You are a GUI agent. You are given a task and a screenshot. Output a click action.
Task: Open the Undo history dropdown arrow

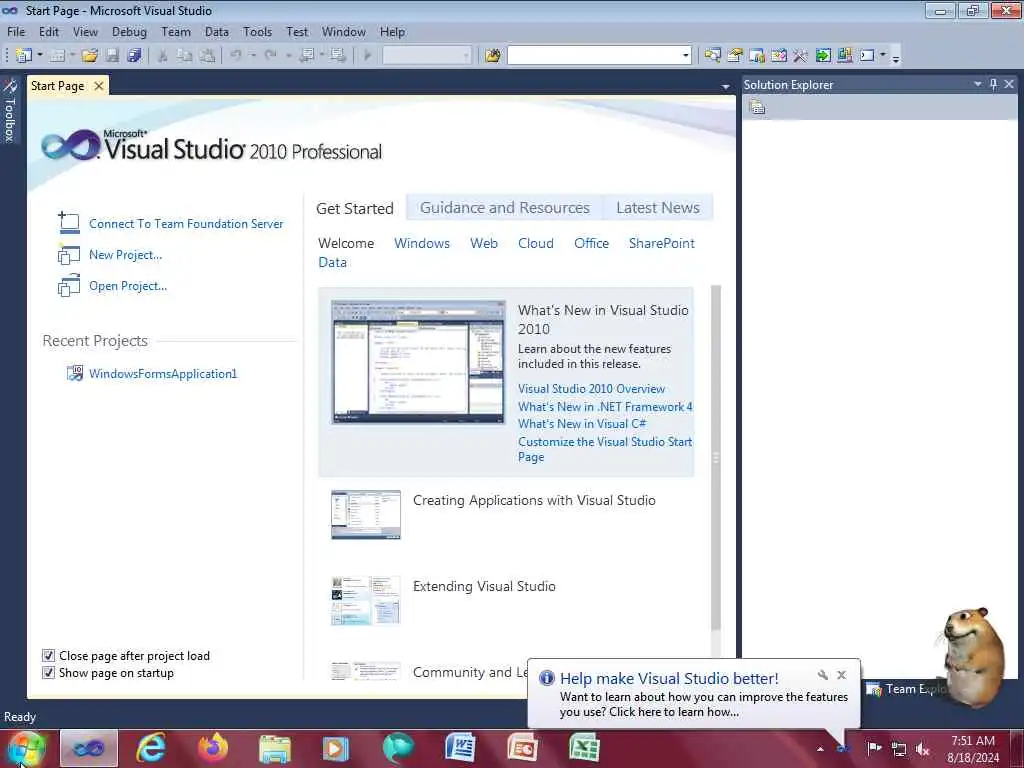click(253, 56)
